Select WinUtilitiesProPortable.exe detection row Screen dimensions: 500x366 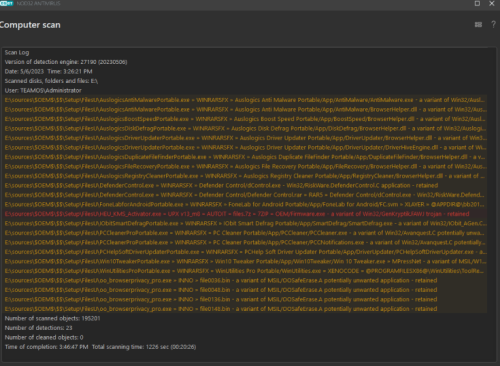tap(245, 271)
